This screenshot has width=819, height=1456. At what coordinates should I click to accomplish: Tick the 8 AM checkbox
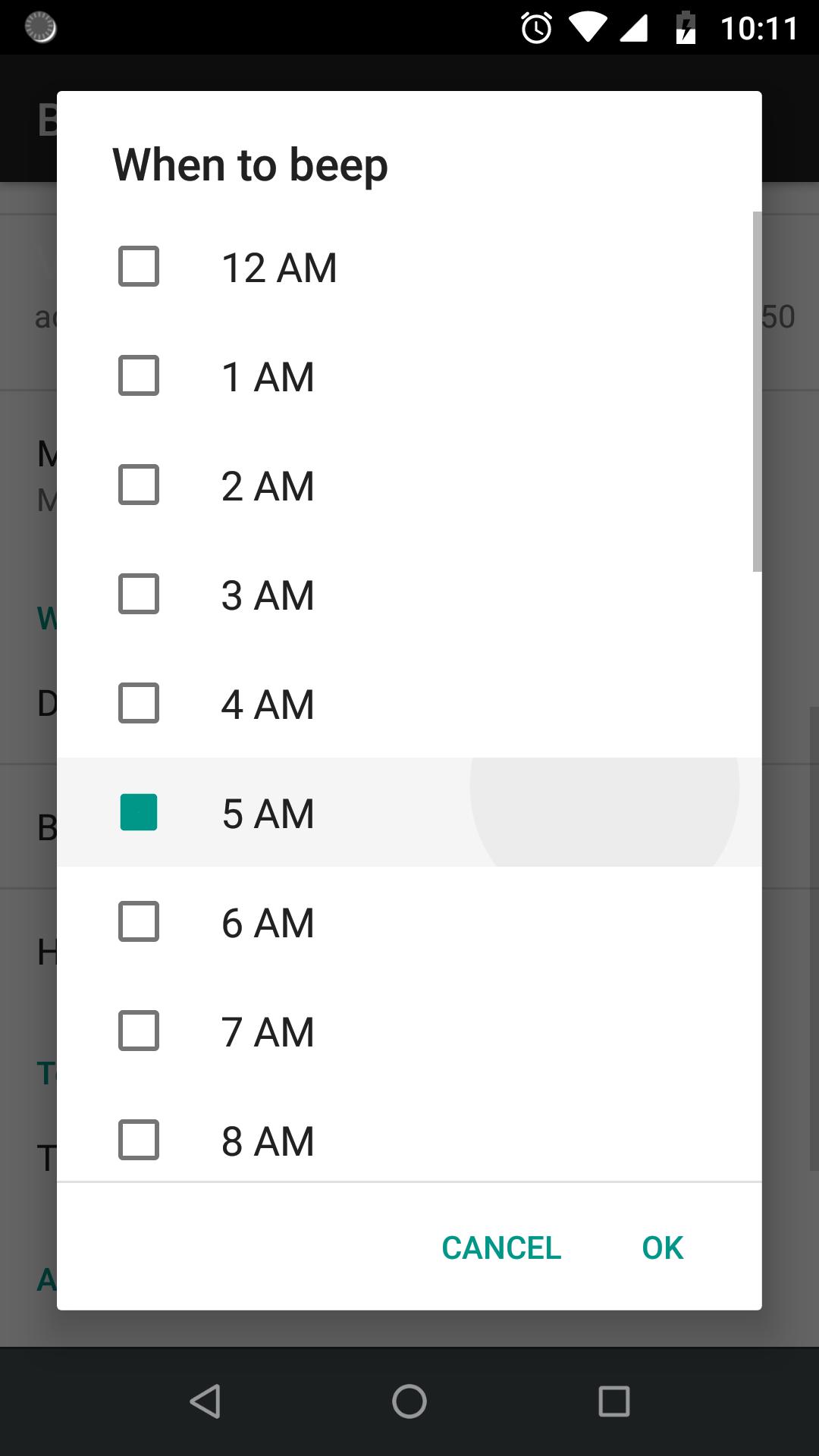point(139,1141)
